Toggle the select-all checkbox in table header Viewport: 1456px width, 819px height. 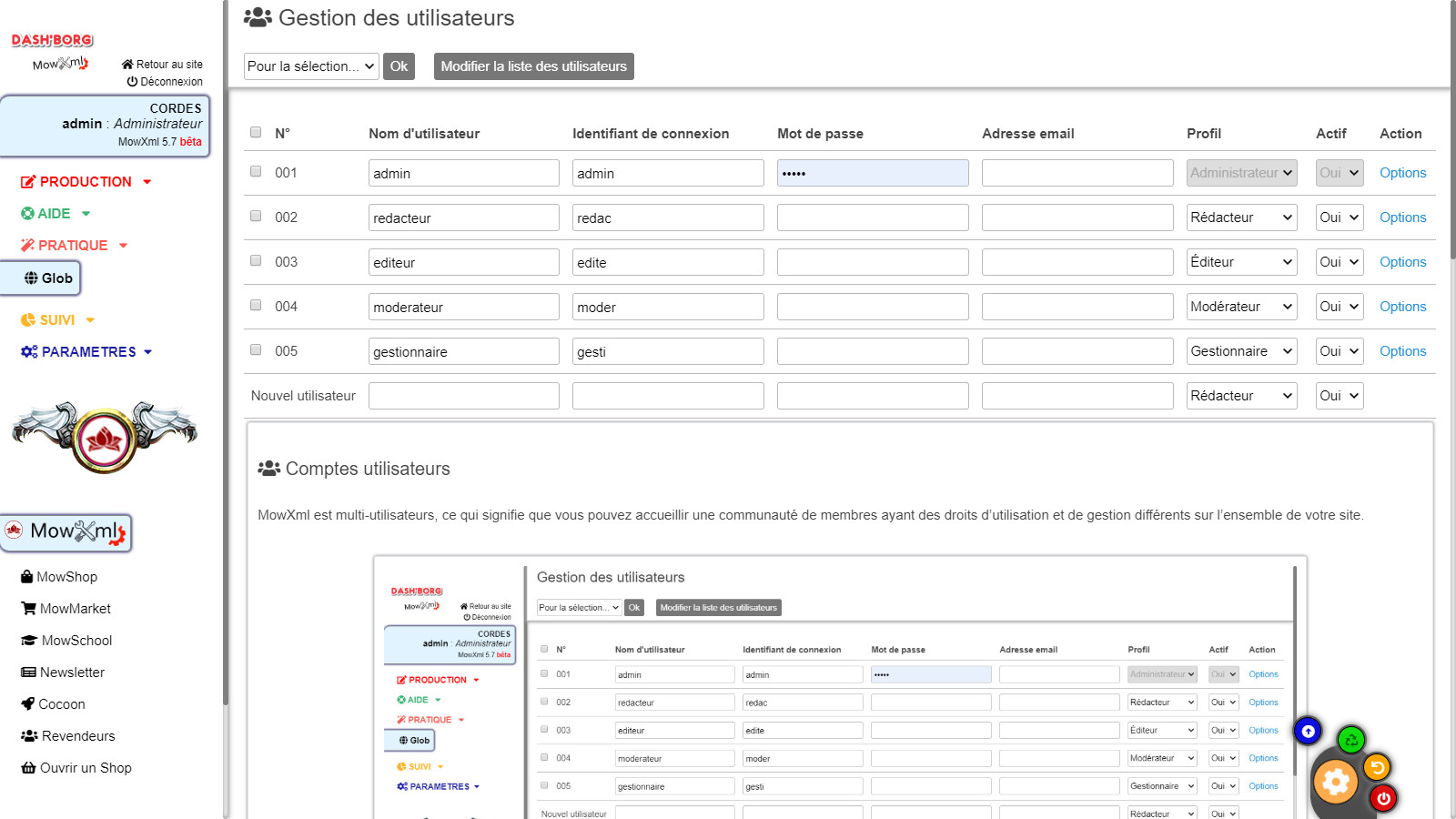click(x=256, y=133)
